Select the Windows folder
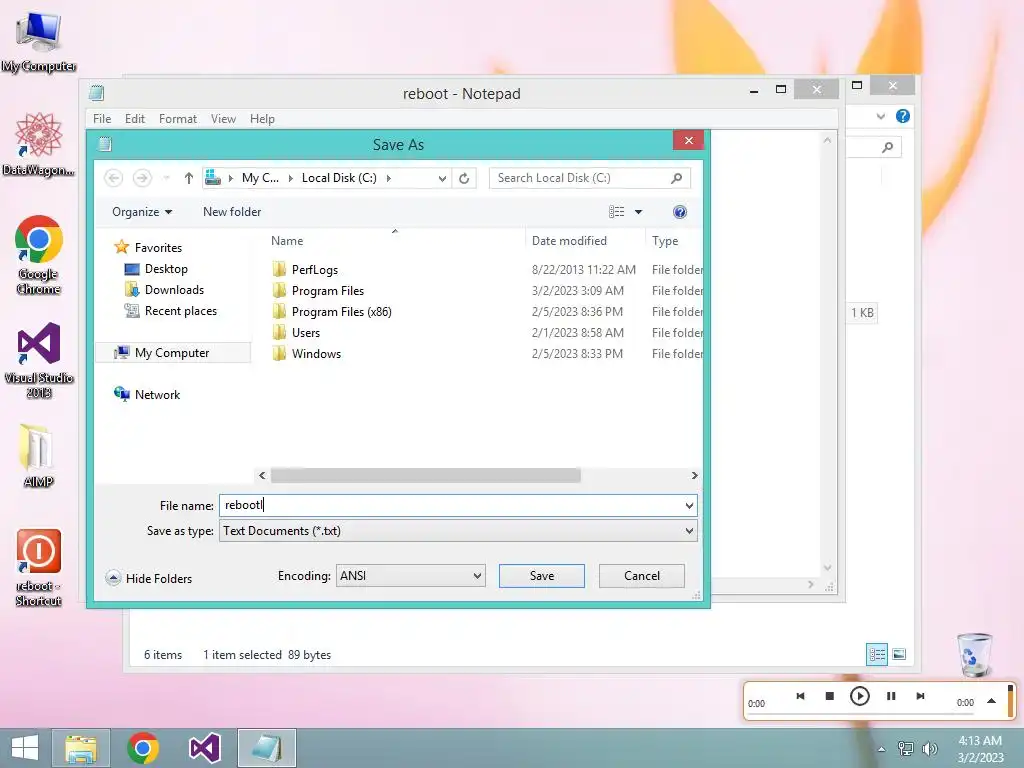Viewport: 1024px width, 768px height. pyautogui.click(x=316, y=353)
